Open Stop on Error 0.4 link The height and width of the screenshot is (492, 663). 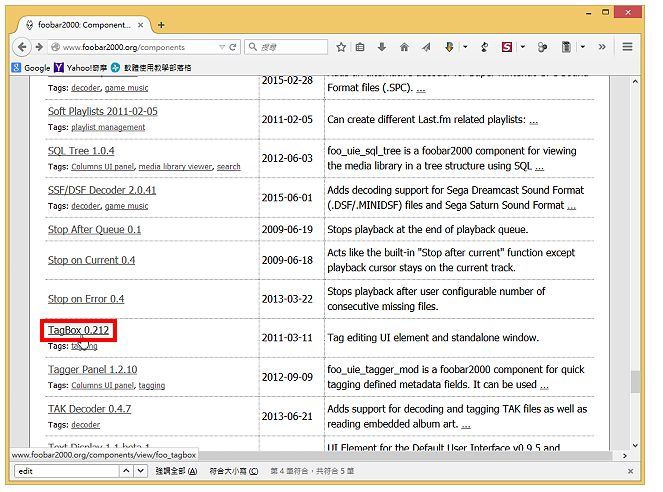pyautogui.click(x=86, y=299)
